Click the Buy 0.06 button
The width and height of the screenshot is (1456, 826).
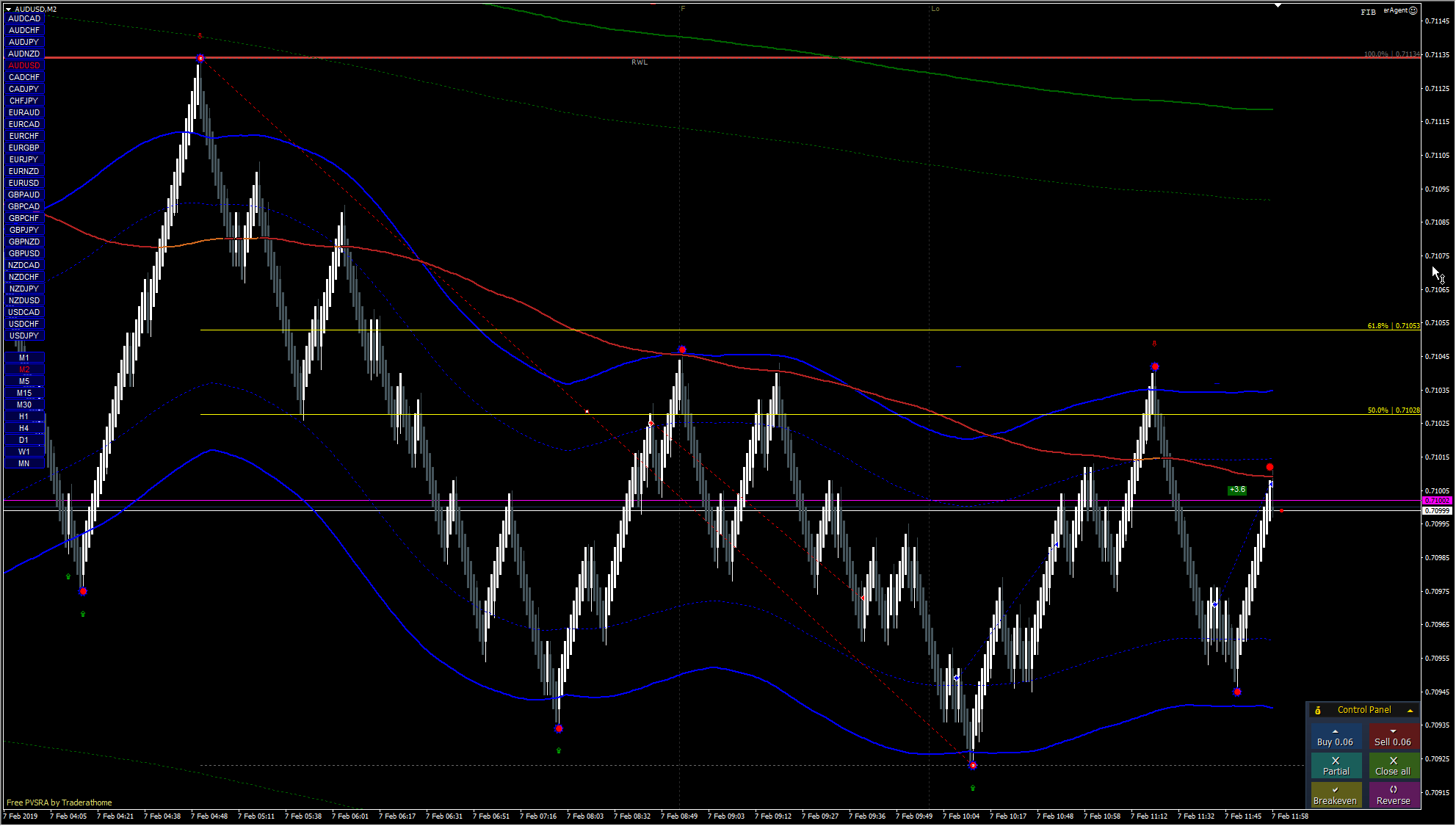pos(1335,736)
